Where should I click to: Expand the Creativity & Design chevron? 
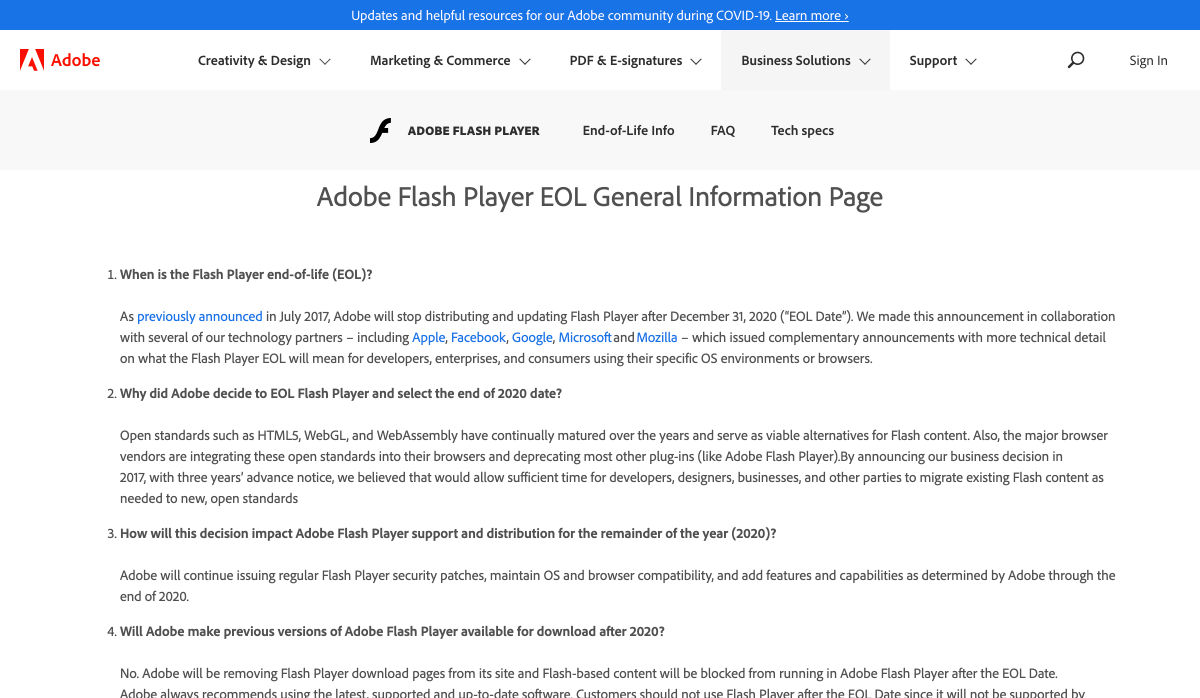[325, 61]
